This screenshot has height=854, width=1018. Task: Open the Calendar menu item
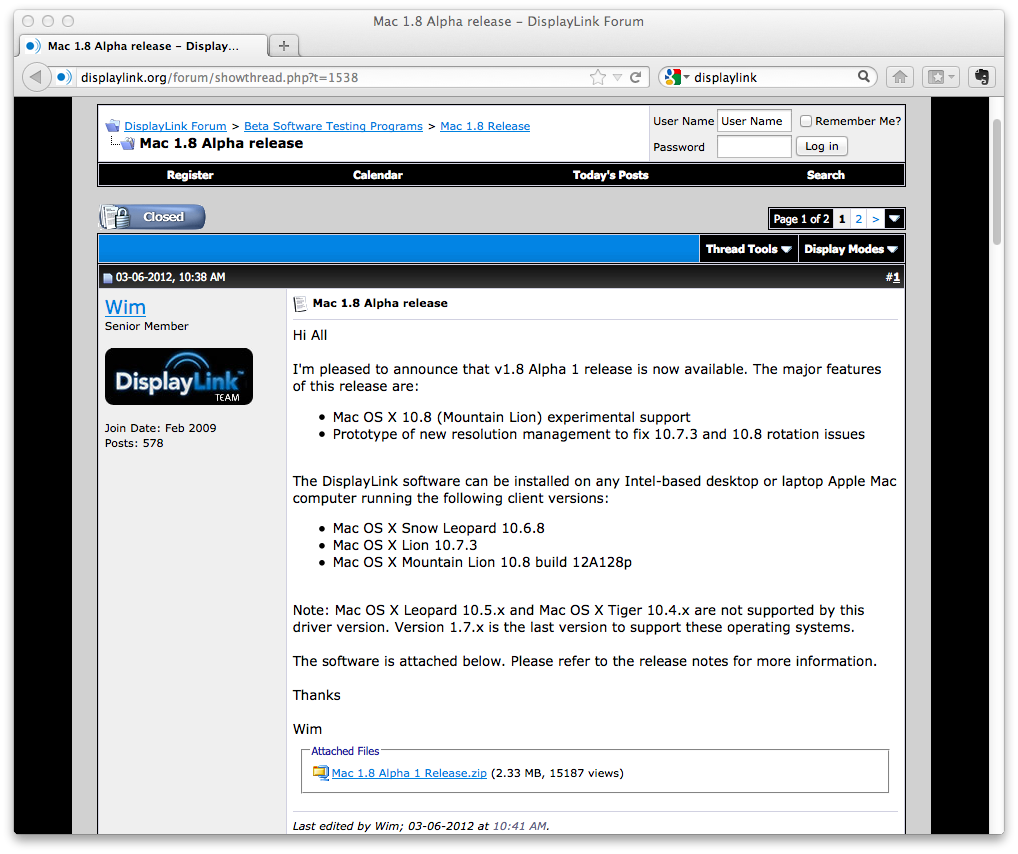(378, 175)
